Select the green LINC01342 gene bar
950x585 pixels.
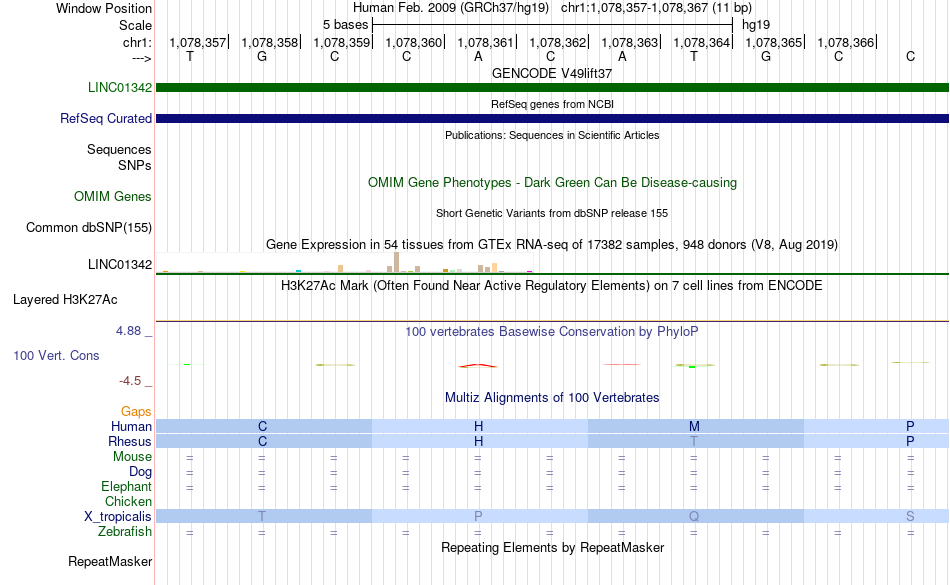(553, 87)
